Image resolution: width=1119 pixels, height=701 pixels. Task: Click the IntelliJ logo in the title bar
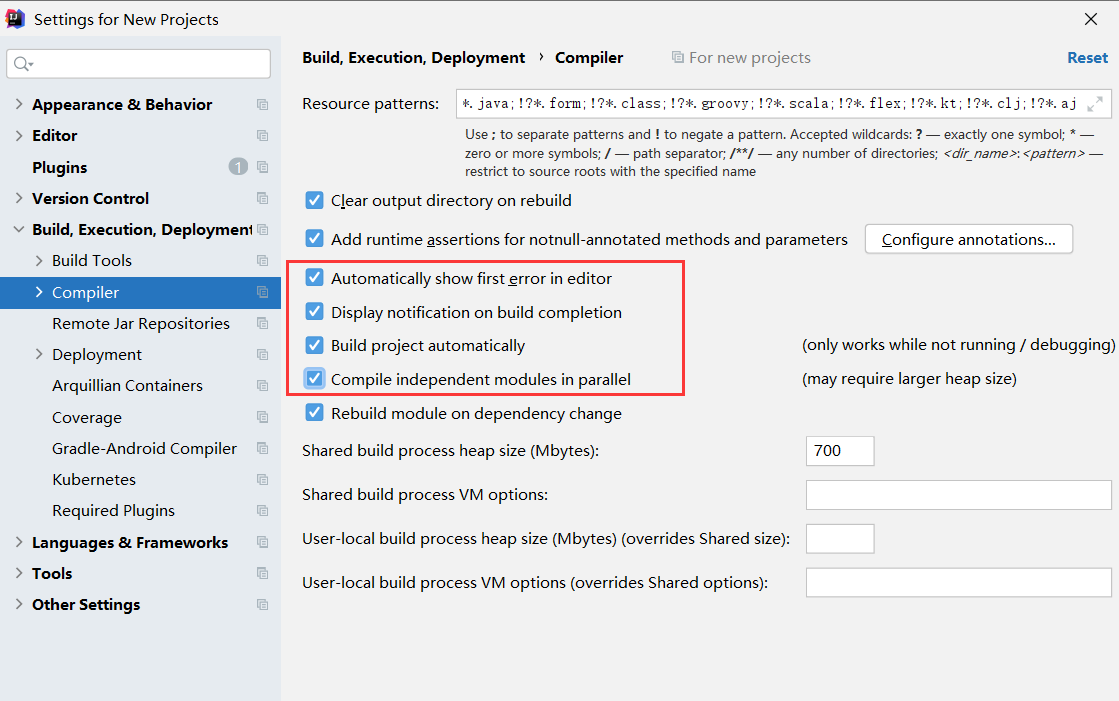[15, 19]
